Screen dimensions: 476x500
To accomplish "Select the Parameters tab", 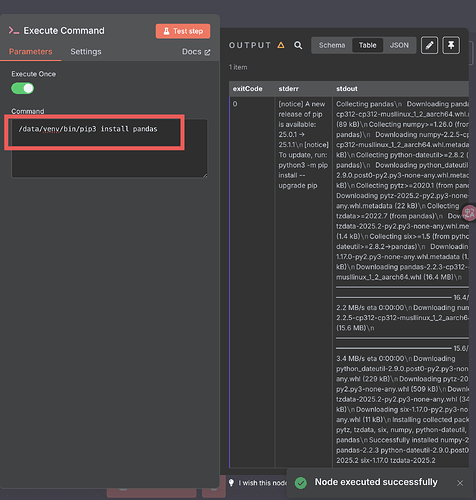I will (x=31, y=52).
